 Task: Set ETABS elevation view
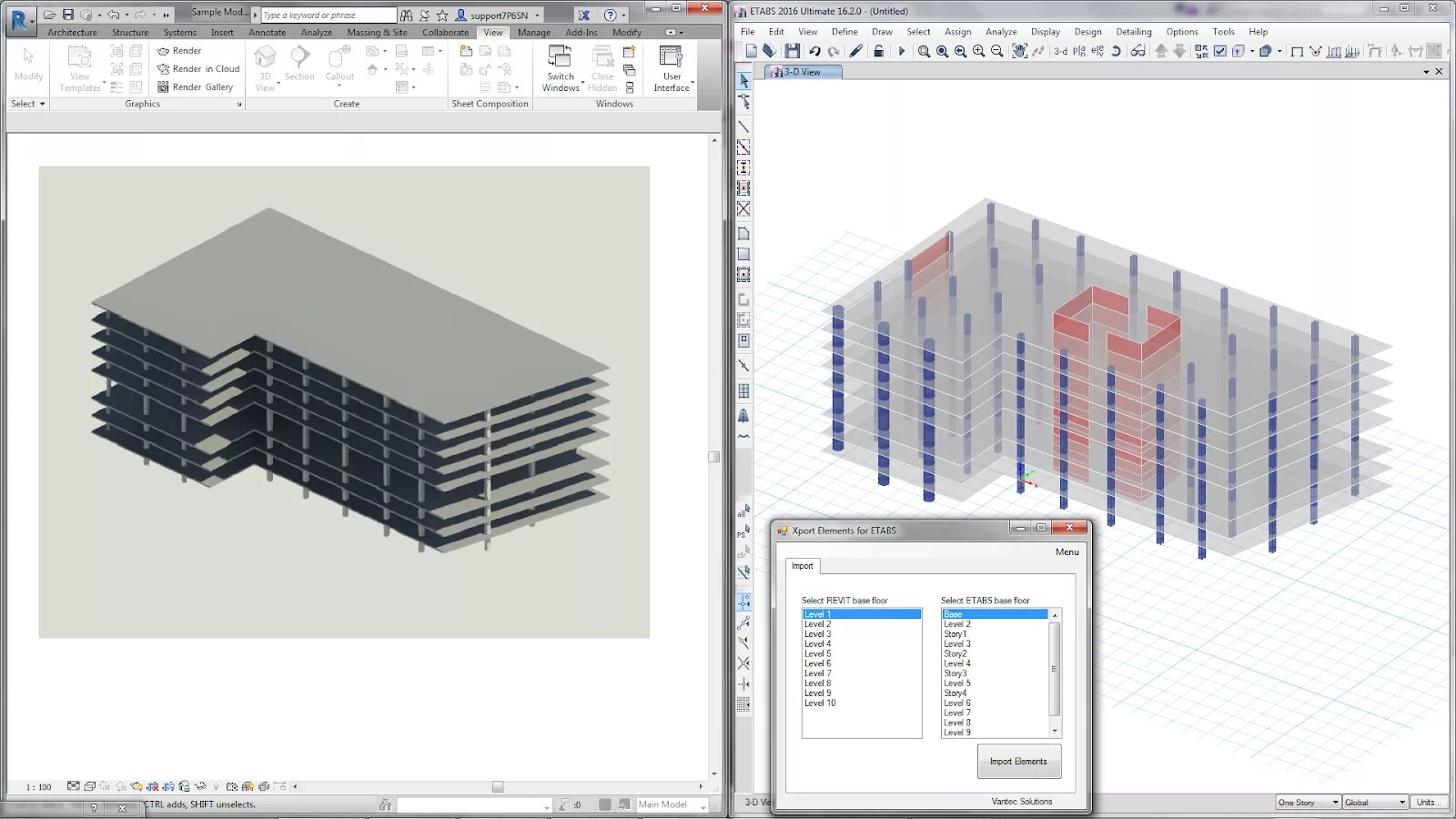(x=1097, y=51)
